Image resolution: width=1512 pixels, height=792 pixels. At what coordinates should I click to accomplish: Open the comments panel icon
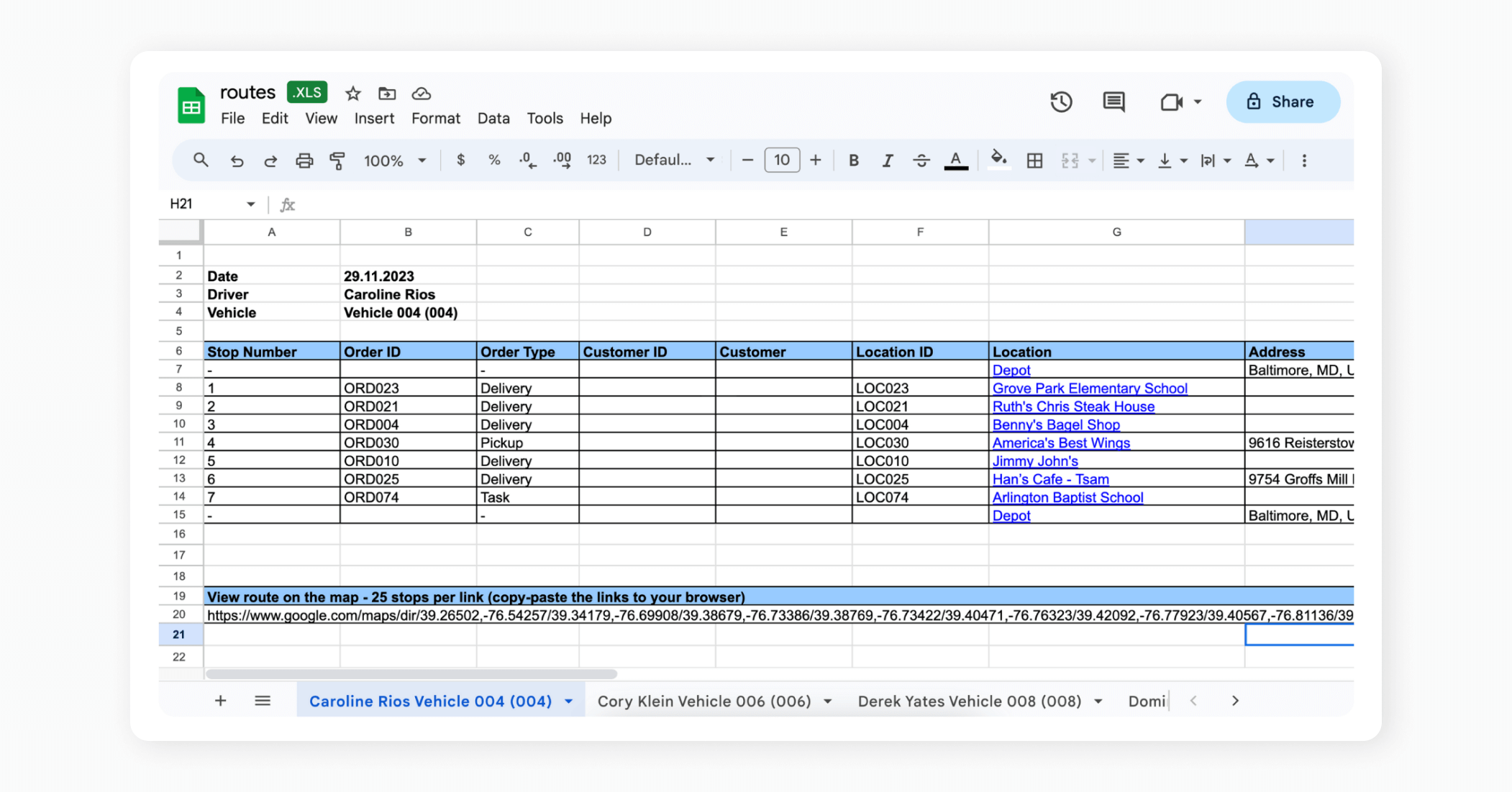1113,102
